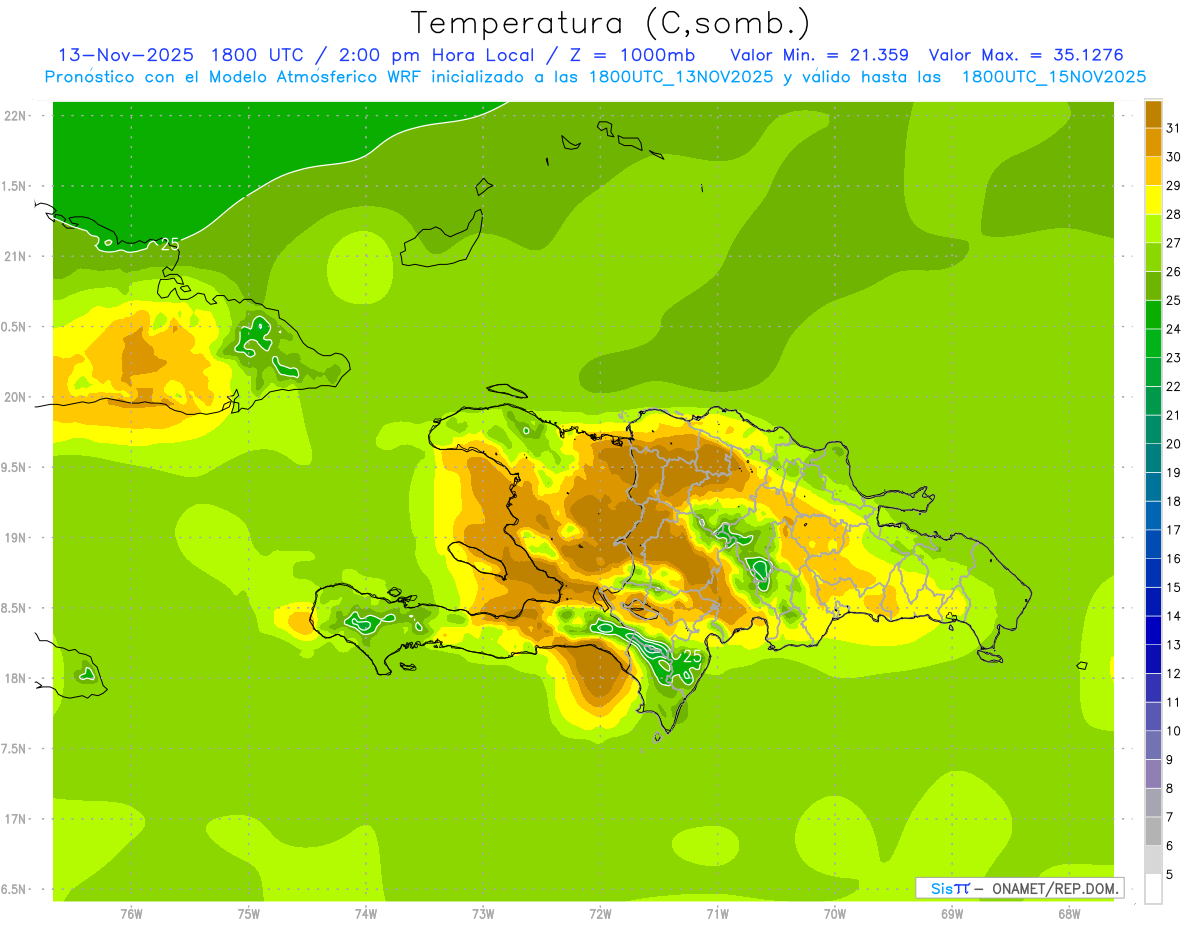1200x927 pixels.
Task: Pick the legend color band between 26 and 27
Action: tap(1153, 257)
